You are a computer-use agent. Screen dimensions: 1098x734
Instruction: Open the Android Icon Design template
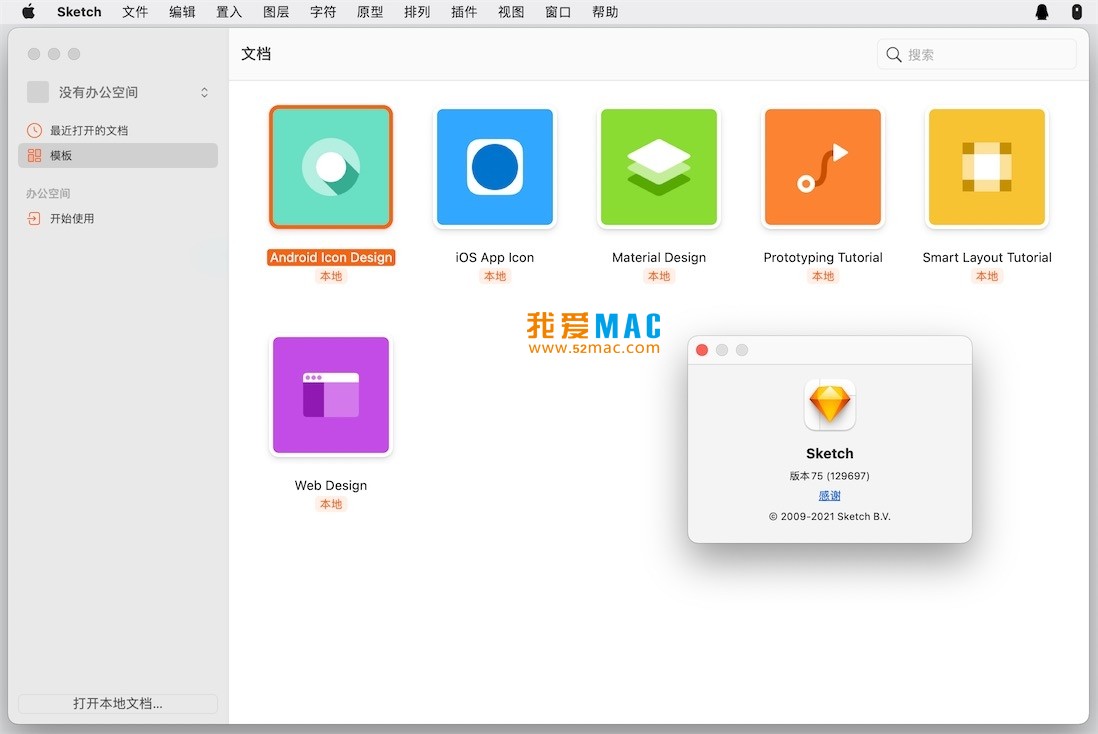point(331,167)
